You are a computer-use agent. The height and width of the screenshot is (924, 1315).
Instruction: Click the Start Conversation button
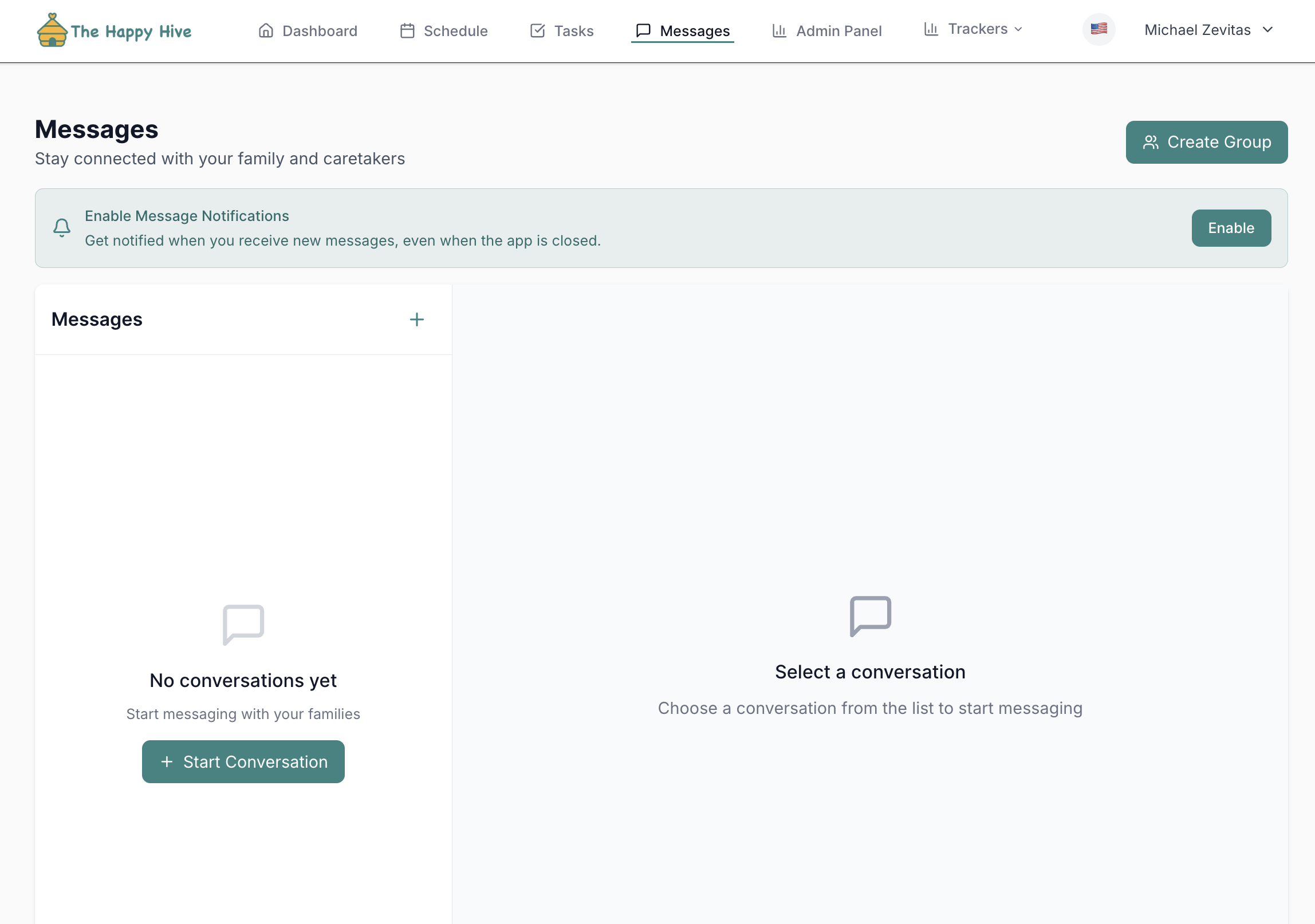[x=243, y=762]
